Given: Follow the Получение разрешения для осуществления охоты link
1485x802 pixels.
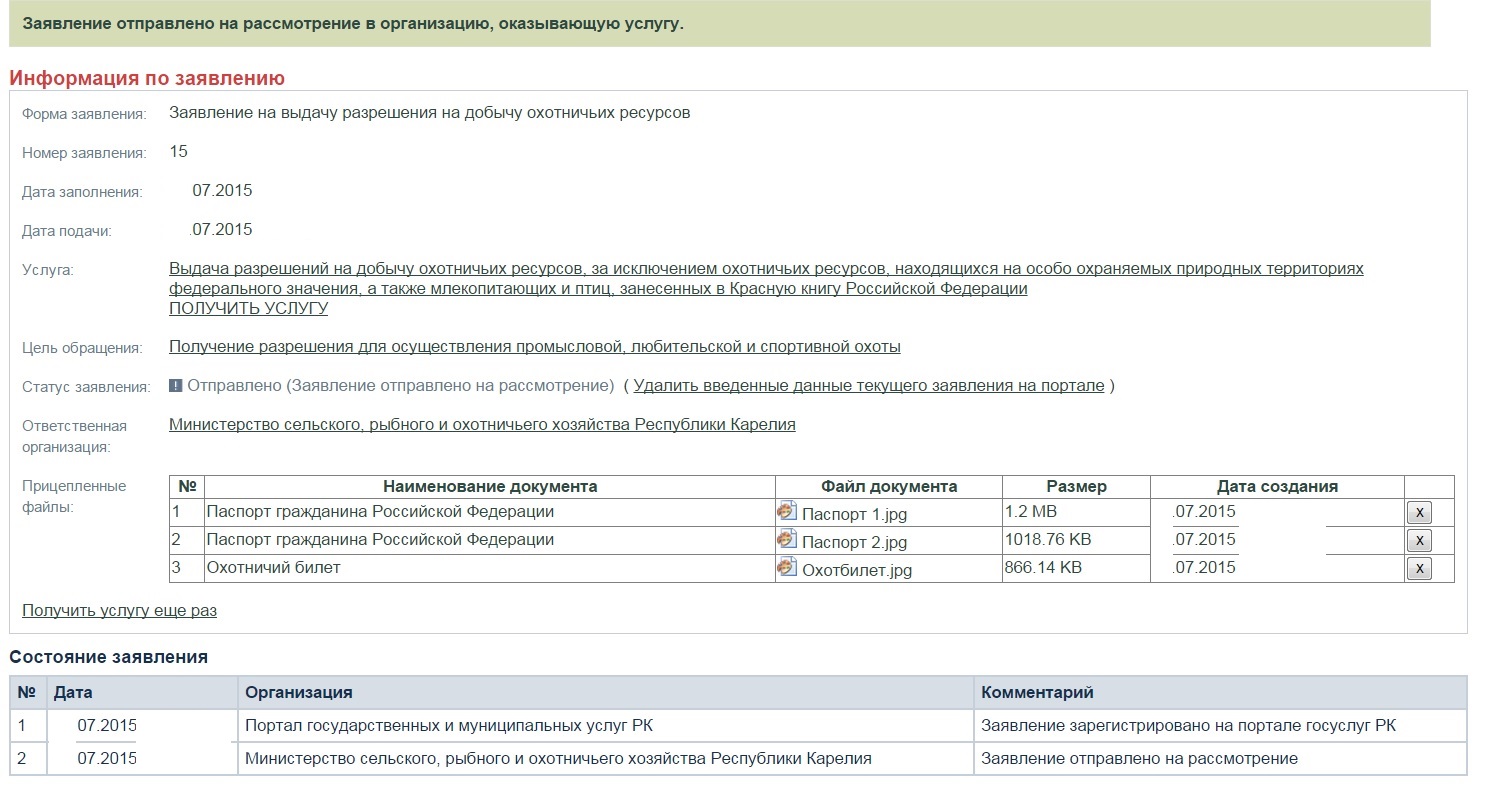Looking at the screenshot, I should pyautogui.click(x=534, y=347).
